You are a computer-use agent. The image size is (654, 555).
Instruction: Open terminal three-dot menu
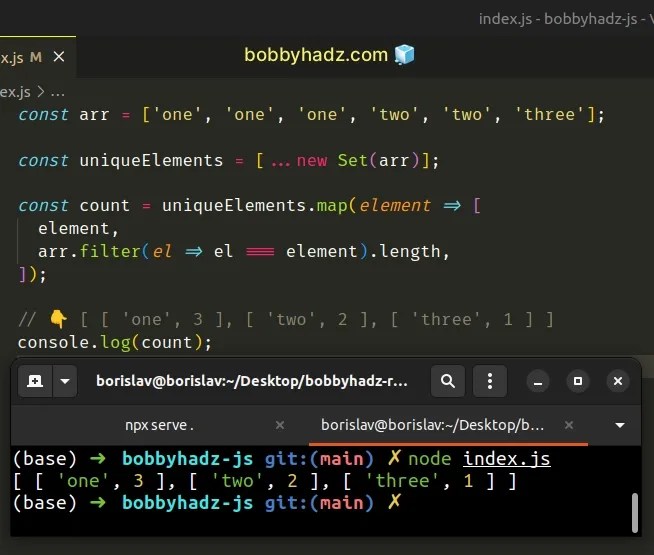click(490, 381)
